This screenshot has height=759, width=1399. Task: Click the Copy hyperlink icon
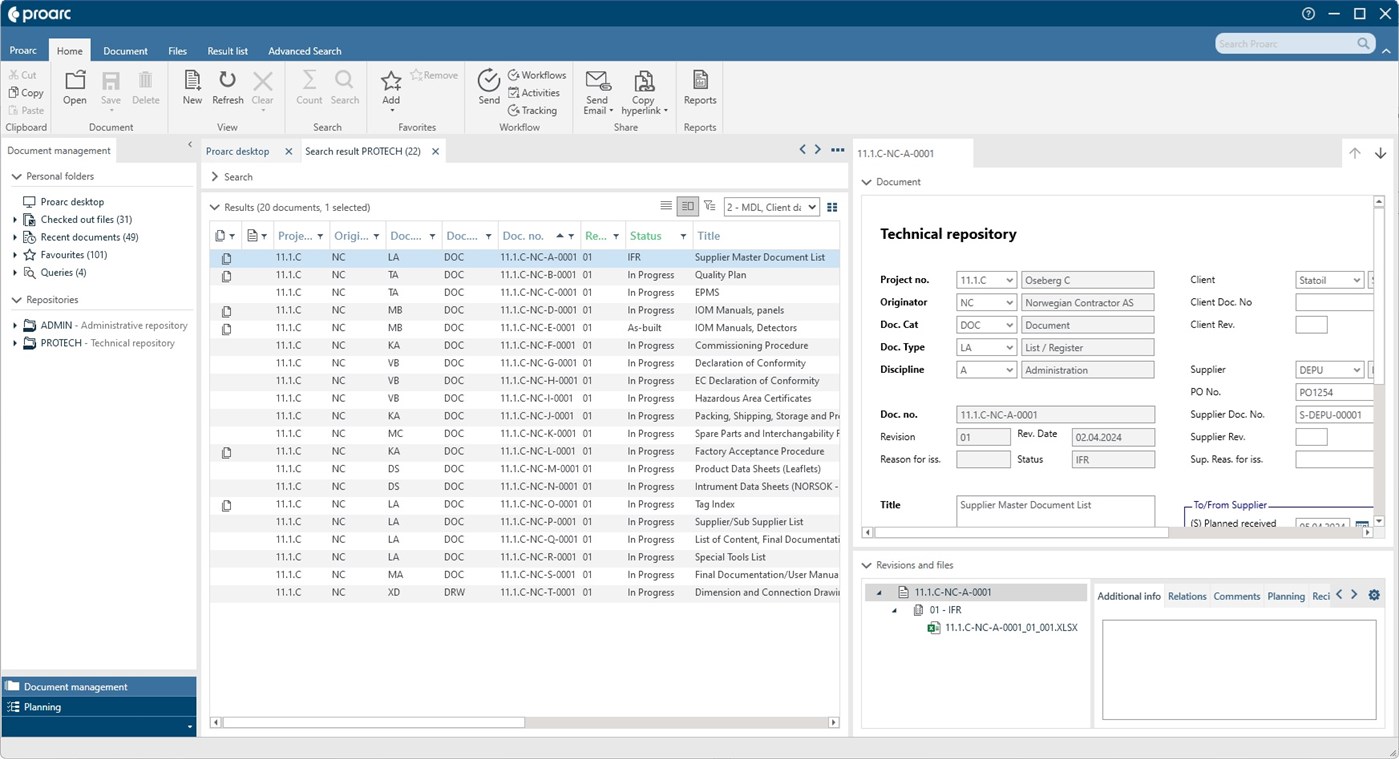click(643, 90)
